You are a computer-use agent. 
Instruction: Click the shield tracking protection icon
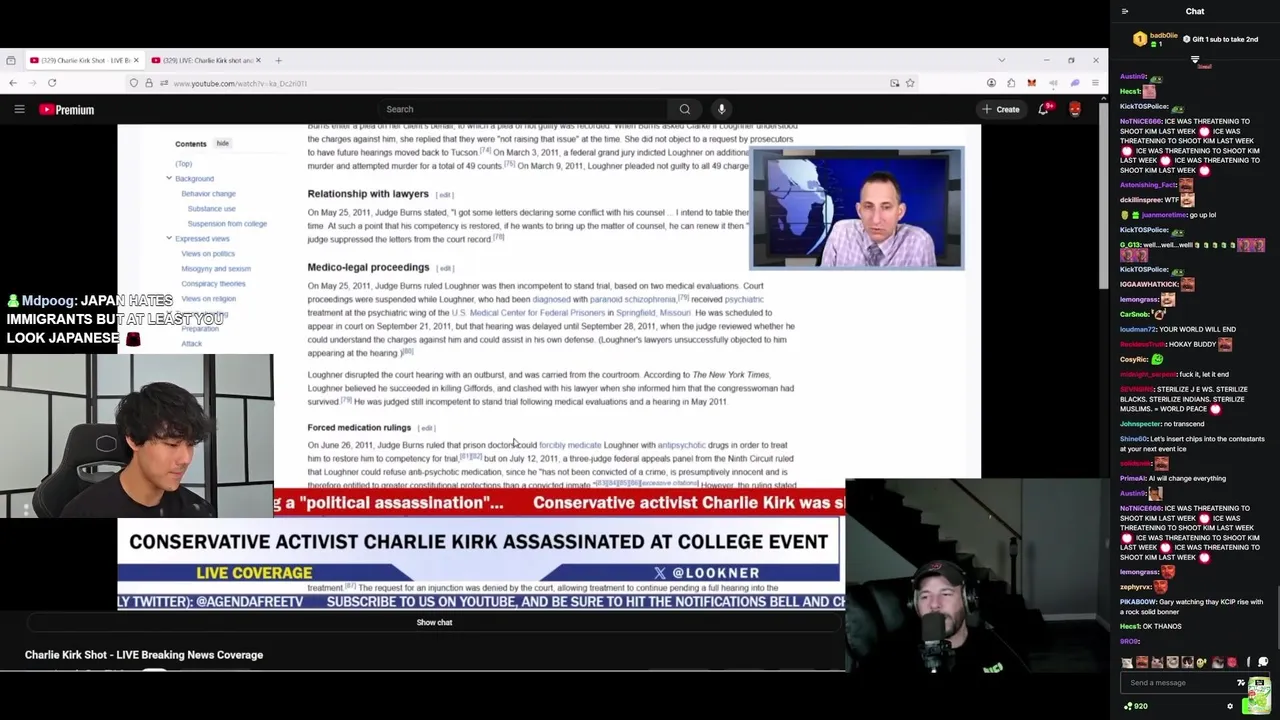pos(133,83)
